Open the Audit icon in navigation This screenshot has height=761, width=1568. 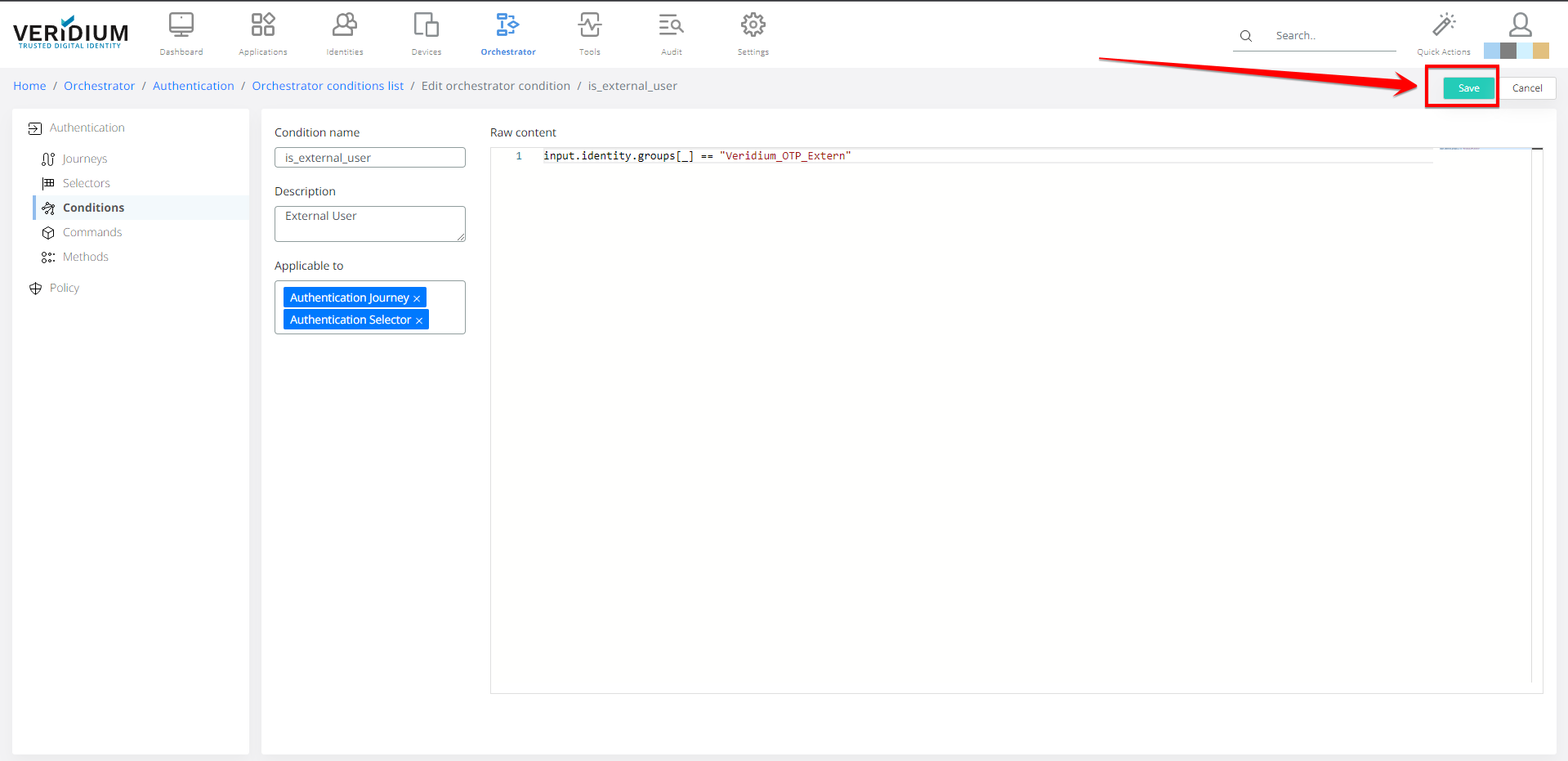click(x=671, y=26)
